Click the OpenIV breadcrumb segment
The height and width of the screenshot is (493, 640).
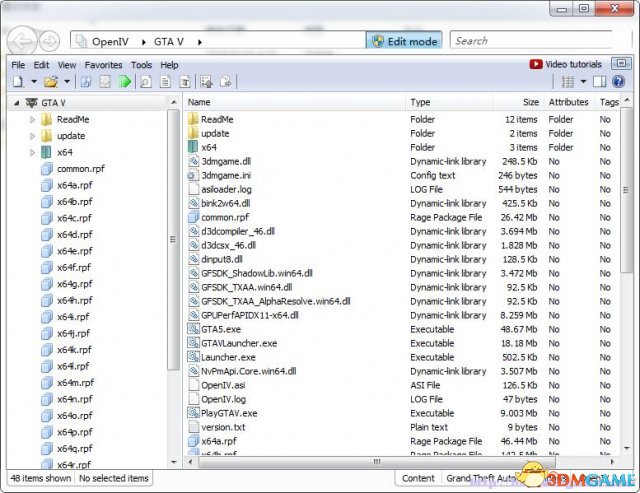(110, 42)
